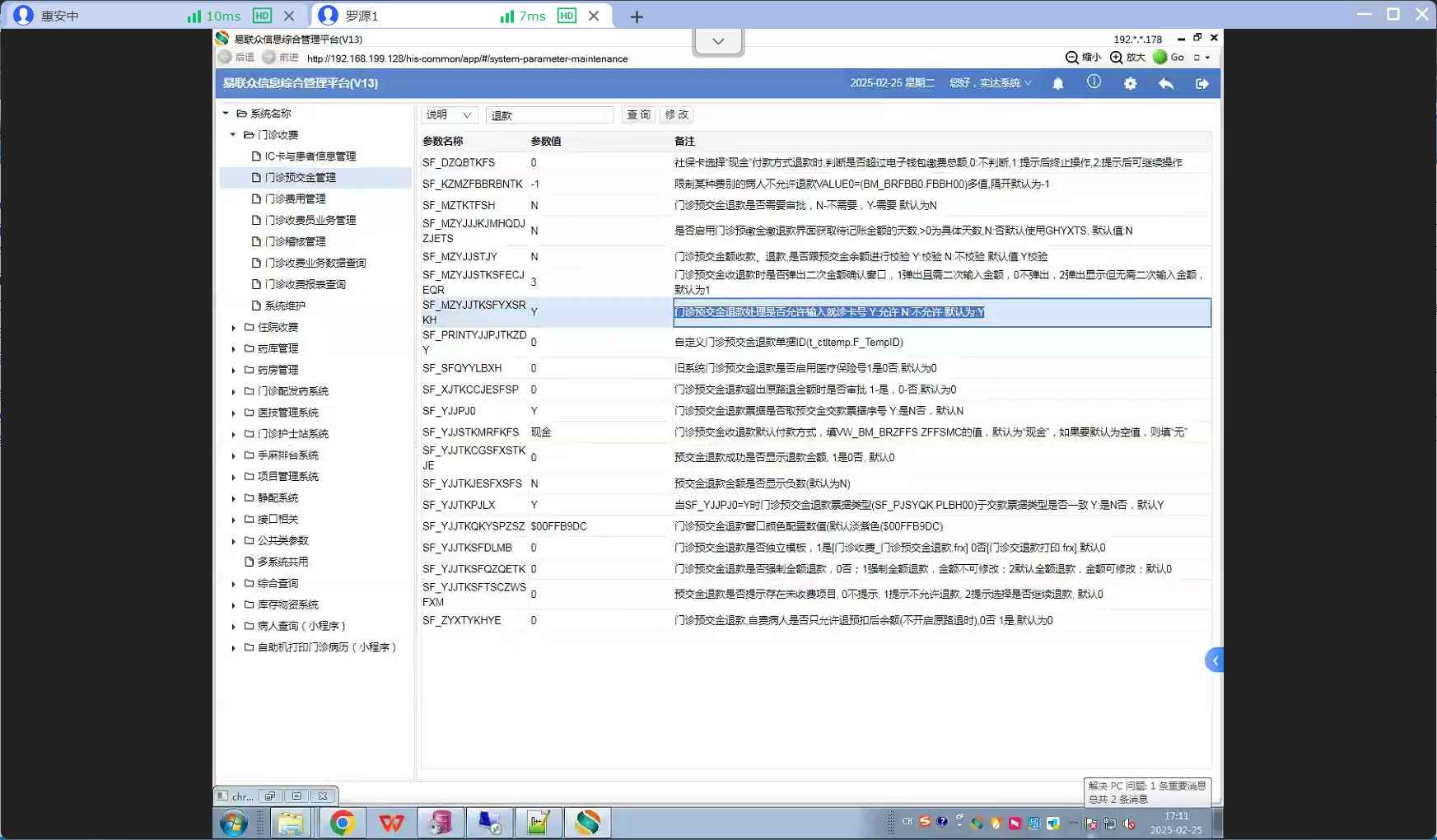Viewport: 1437px width, 840px height.
Task: Click the 修改 modify button
Action: click(677, 115)
